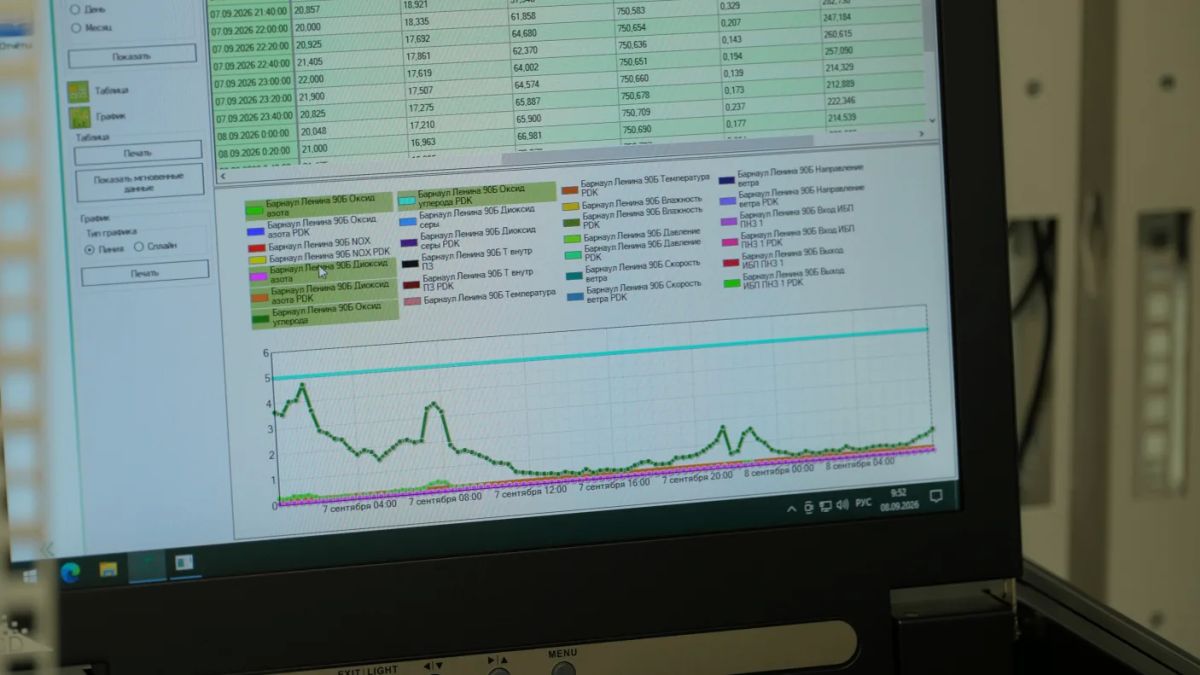Click table cell value 260,615
The height and width of the screenshot is (675, 1200).
[836, 33]
